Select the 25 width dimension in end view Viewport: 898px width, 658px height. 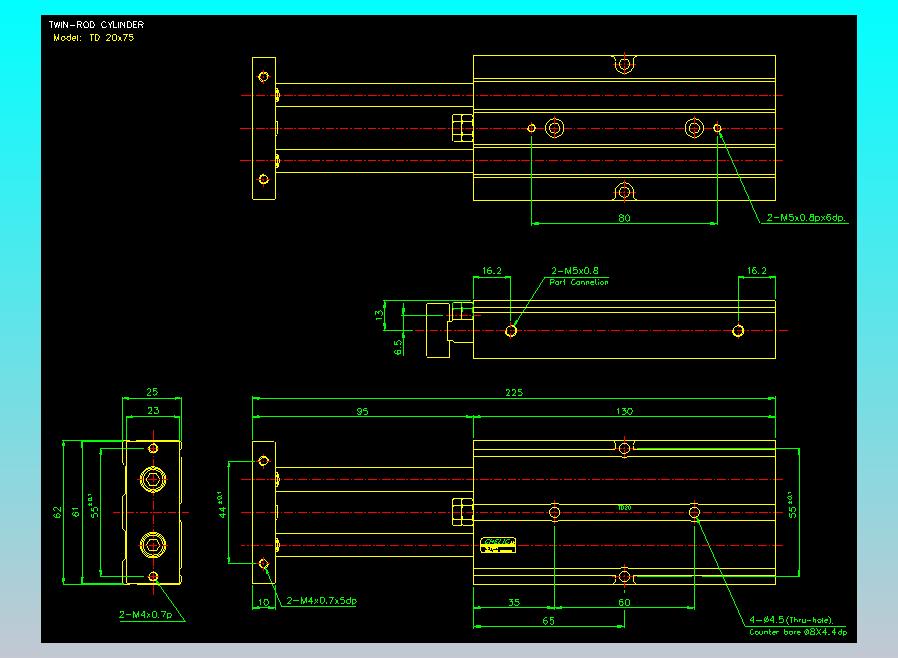click(x=152, y=392)
